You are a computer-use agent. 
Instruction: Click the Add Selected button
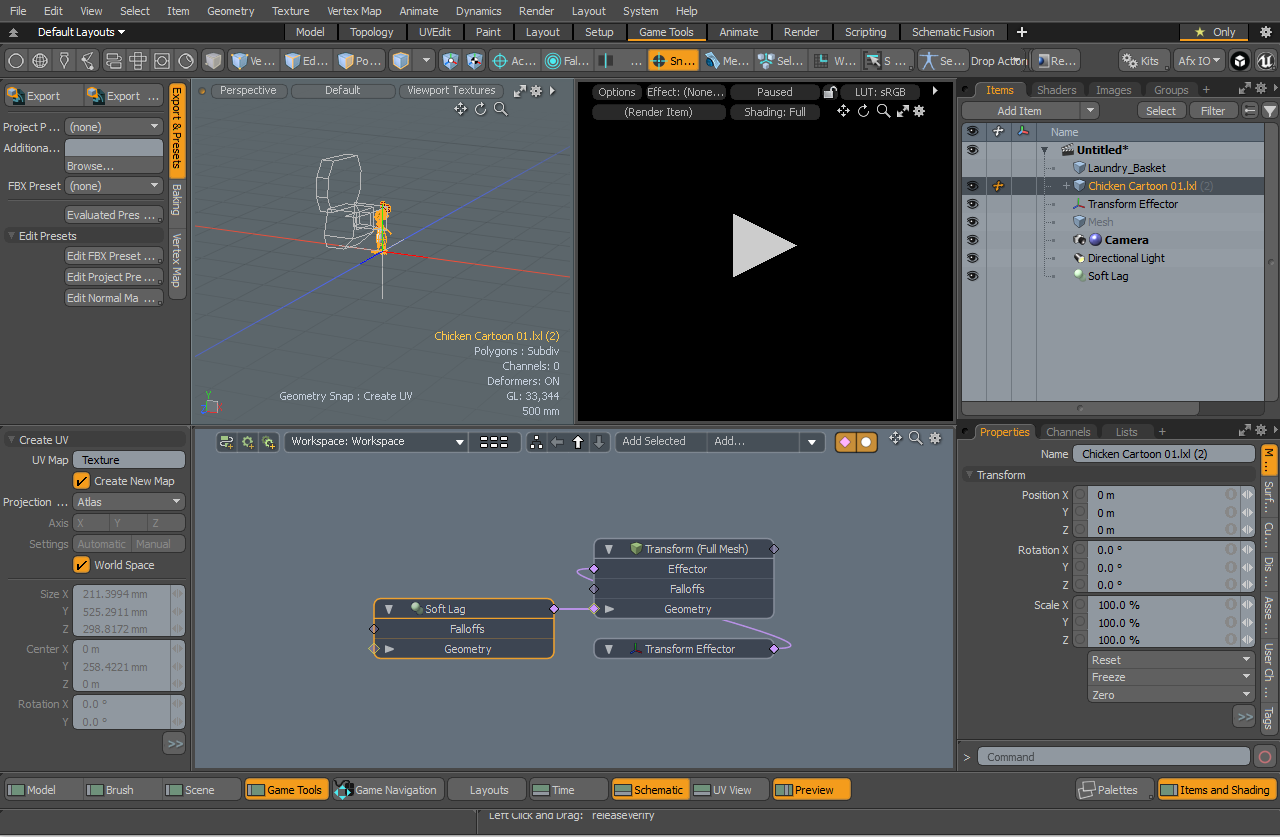[x=654, y=442]
